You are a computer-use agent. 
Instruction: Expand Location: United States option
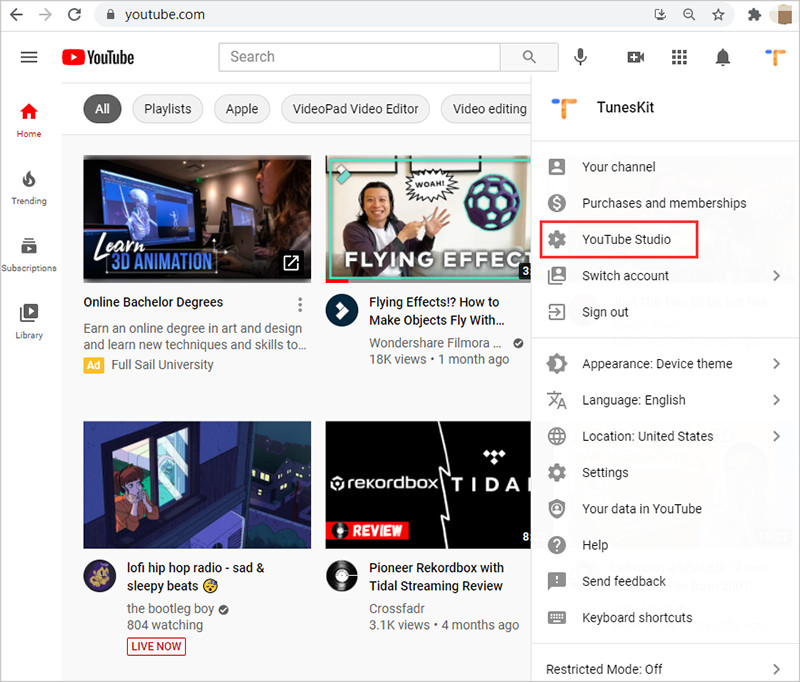pyautogui.click(x=646, y=436)
